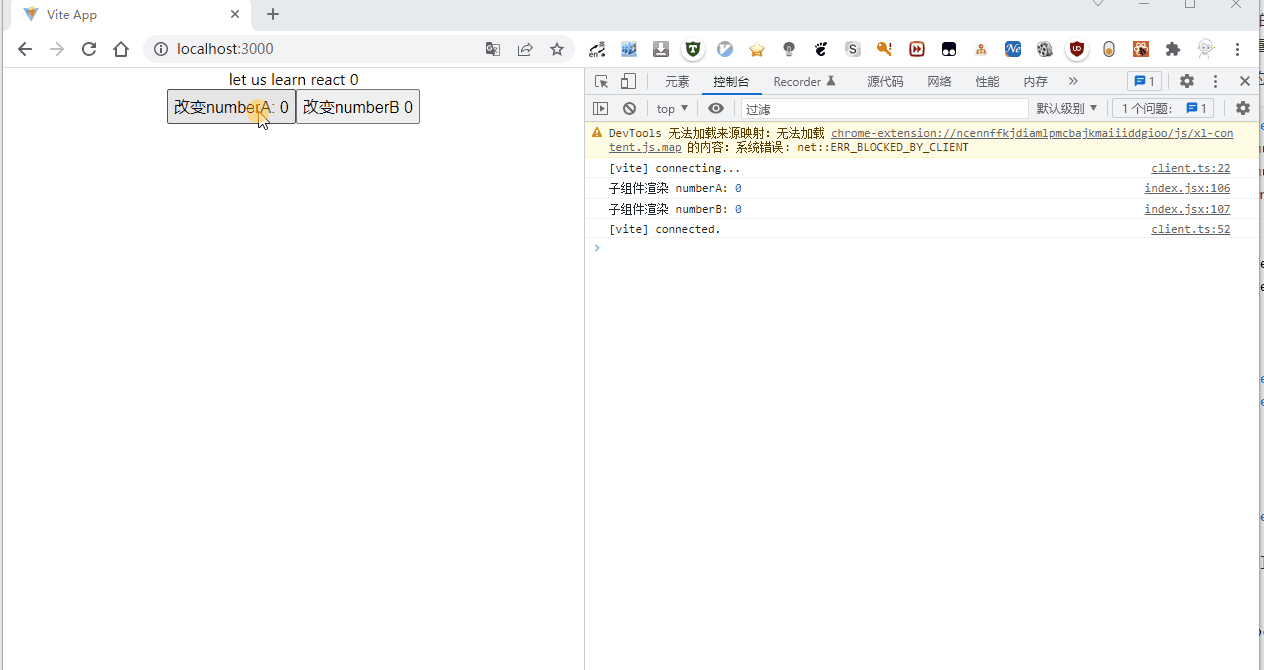The height and width of the screenshot is (670, 1264).
Task: Create a live expression with eye icon
Action: [716, 108]
